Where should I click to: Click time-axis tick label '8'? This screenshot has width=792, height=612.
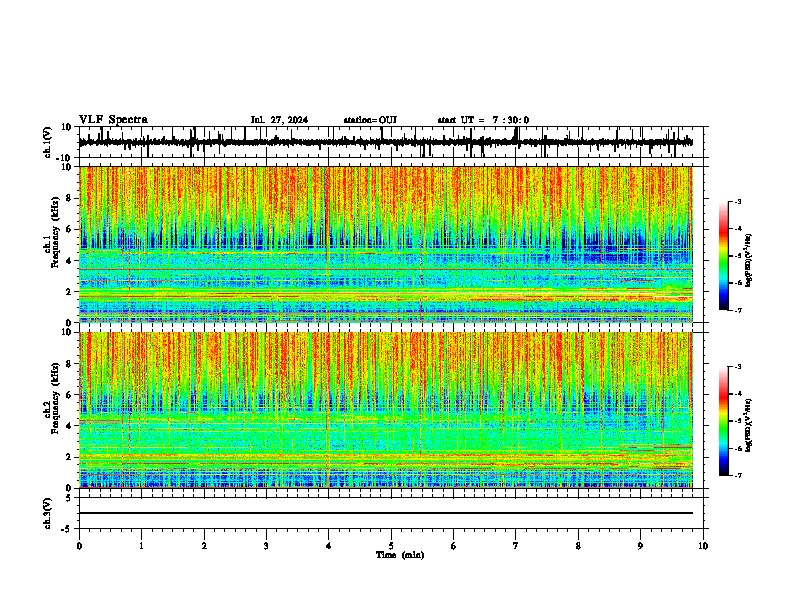coord(578,546)
